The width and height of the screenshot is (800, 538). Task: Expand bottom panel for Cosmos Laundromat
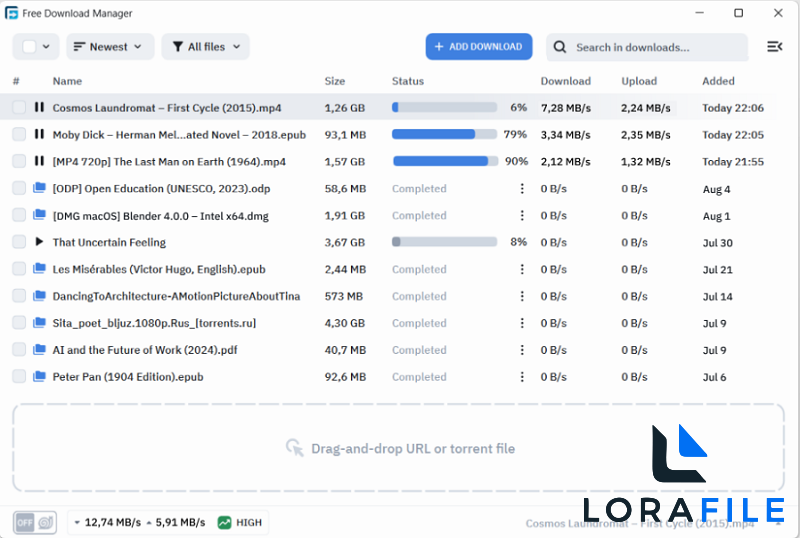click(x=779, y=523)
